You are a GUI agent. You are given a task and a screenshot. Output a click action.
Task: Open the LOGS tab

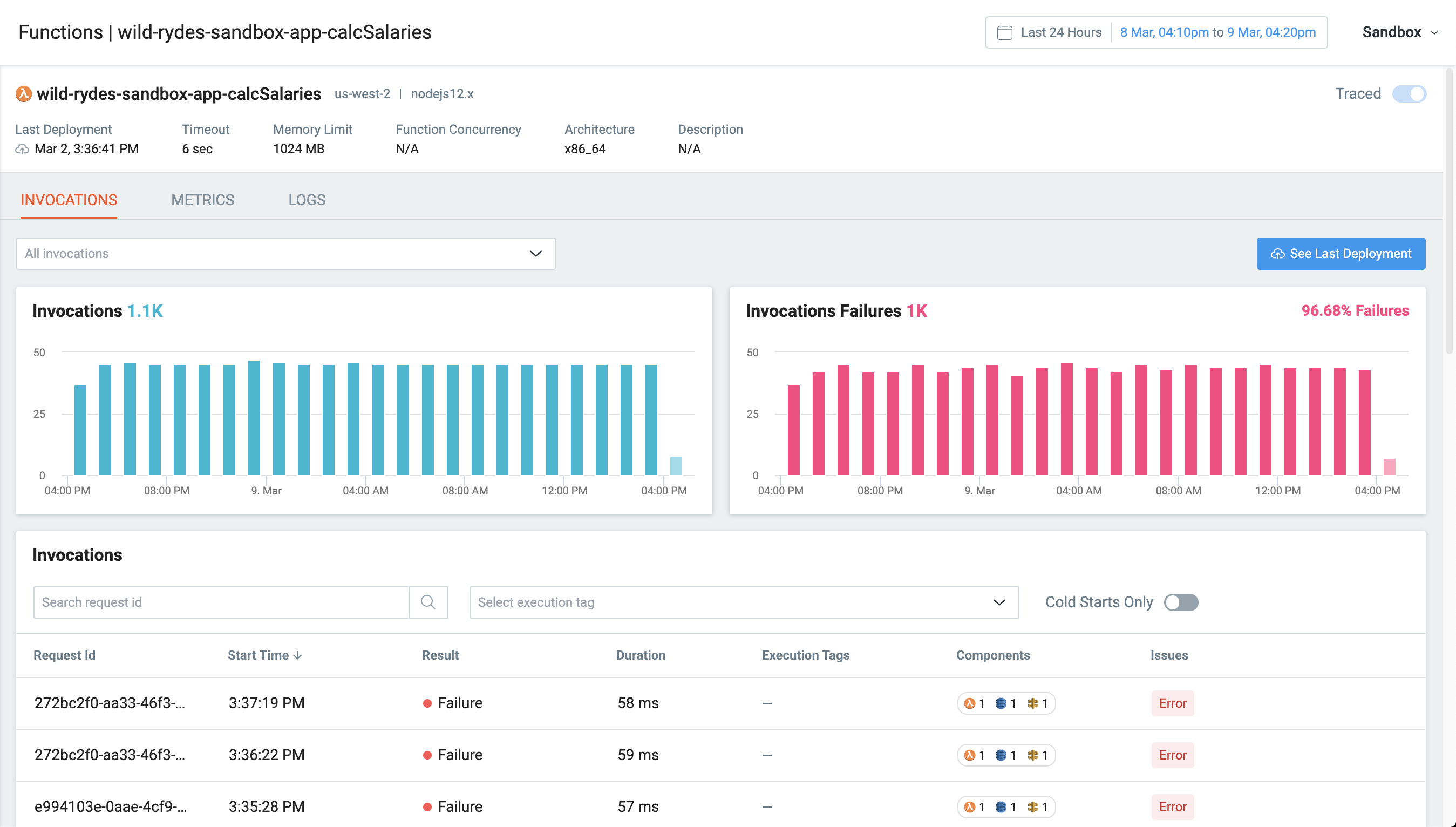point(307,200)
